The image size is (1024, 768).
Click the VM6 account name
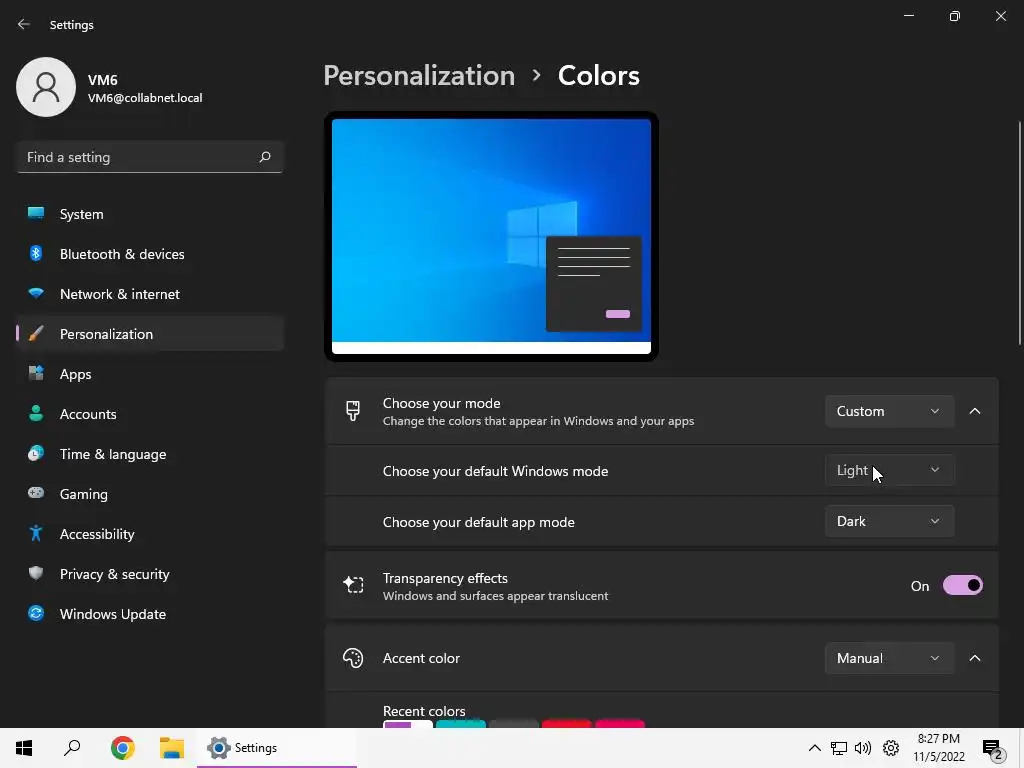pos(103,80)
